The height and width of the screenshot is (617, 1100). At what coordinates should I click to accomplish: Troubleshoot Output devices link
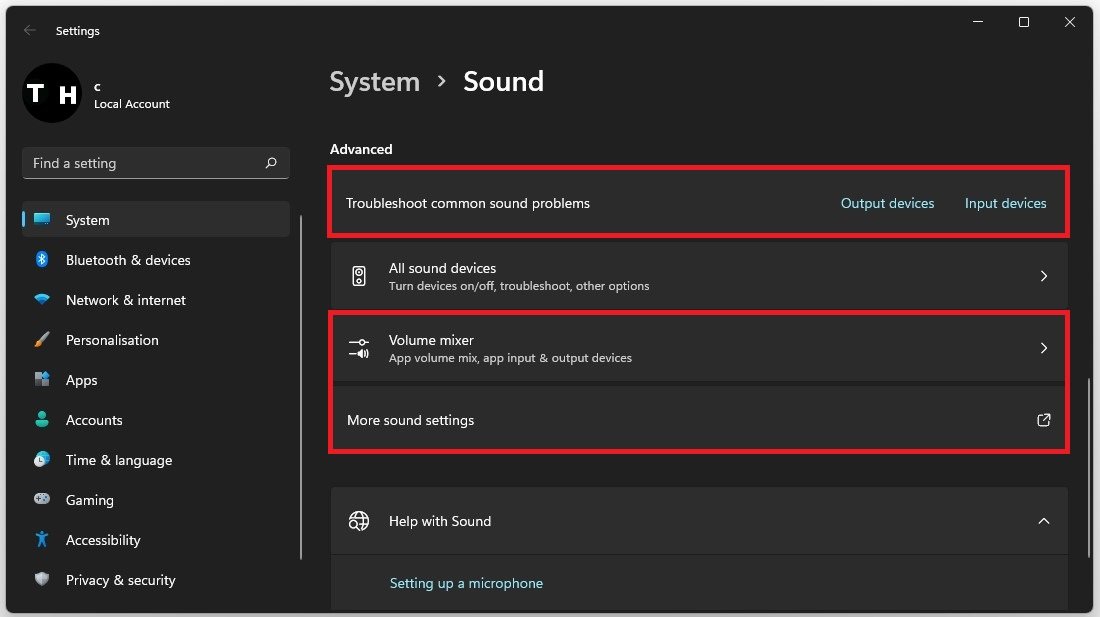point(887,203)
